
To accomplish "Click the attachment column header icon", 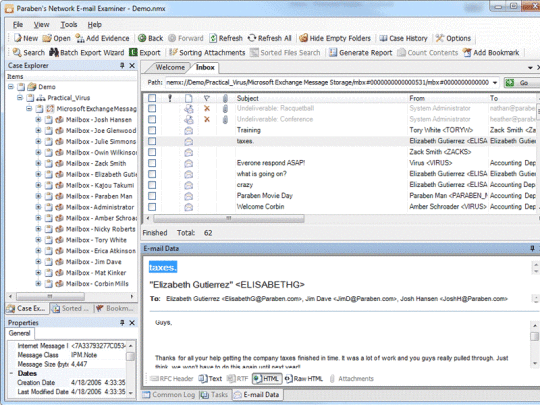I will pos(225,98).
